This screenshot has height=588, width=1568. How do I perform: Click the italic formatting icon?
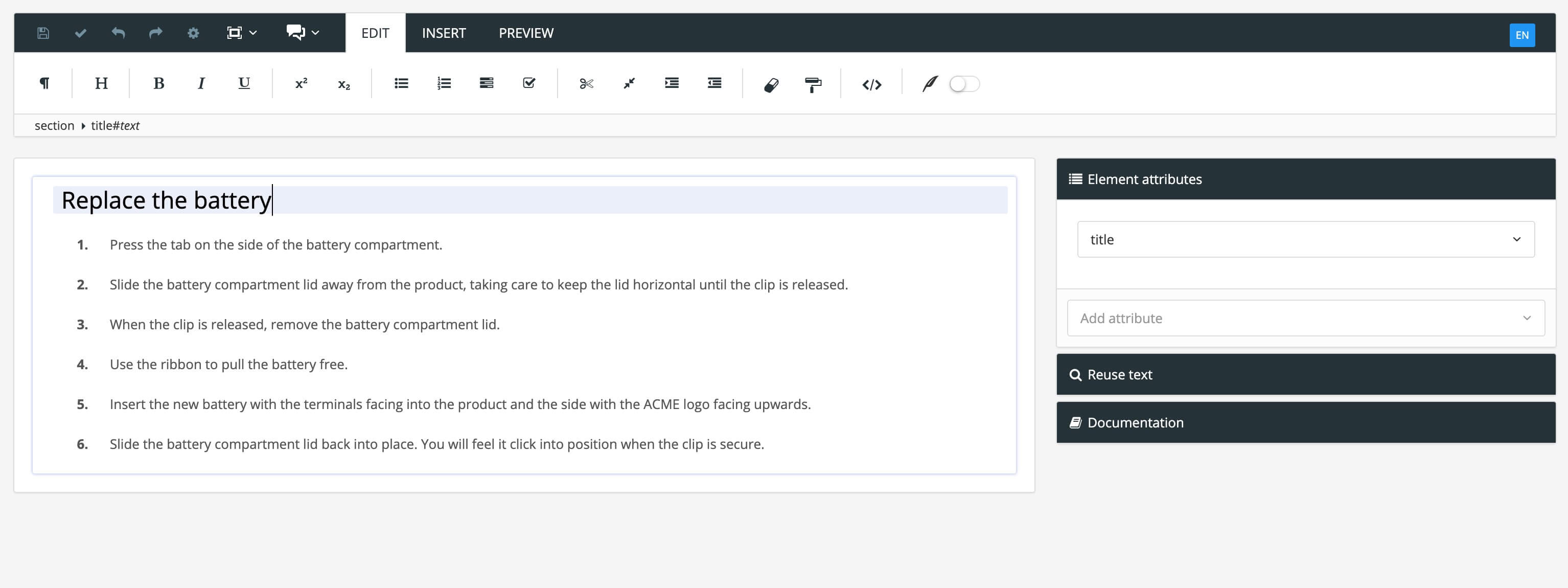(200, 83)
